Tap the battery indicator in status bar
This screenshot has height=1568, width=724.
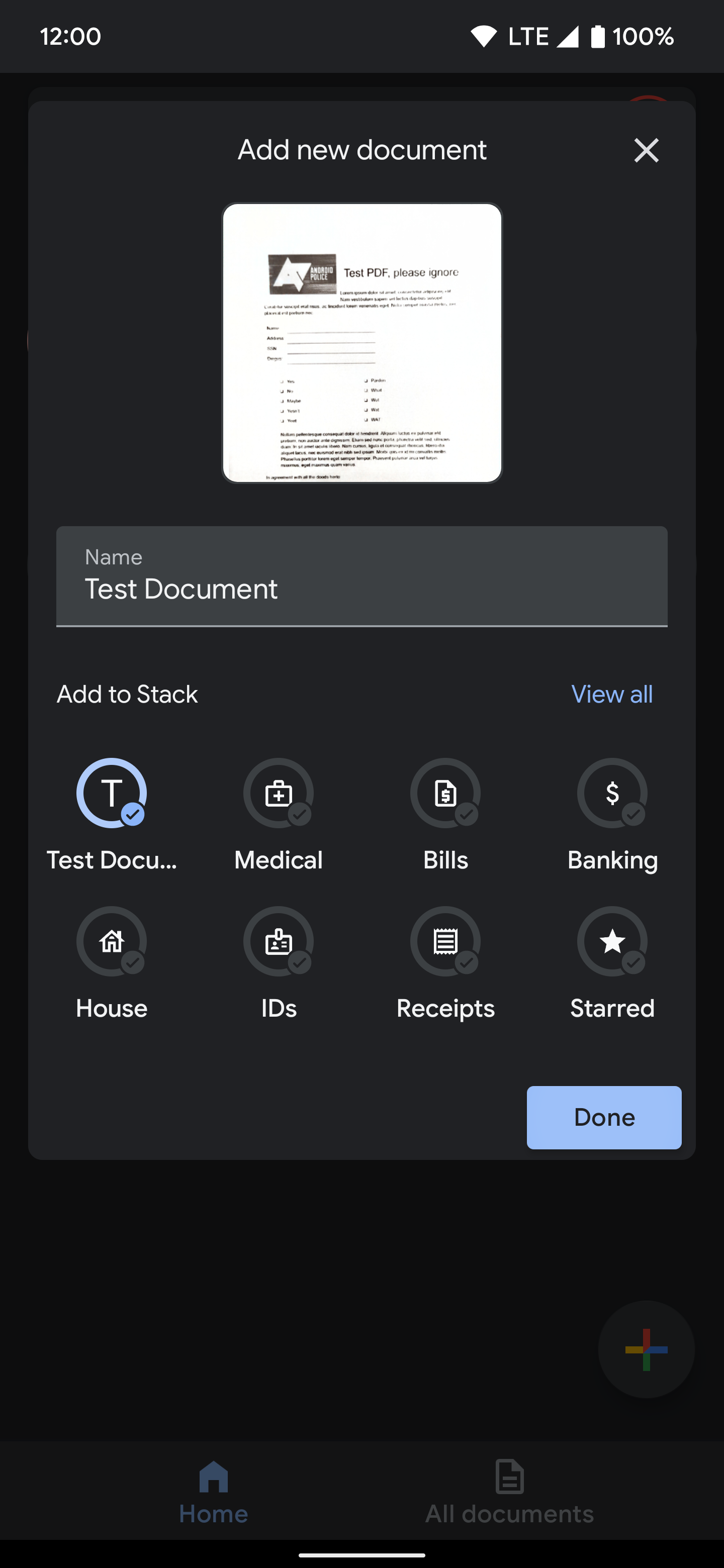[x=597, y=37]
